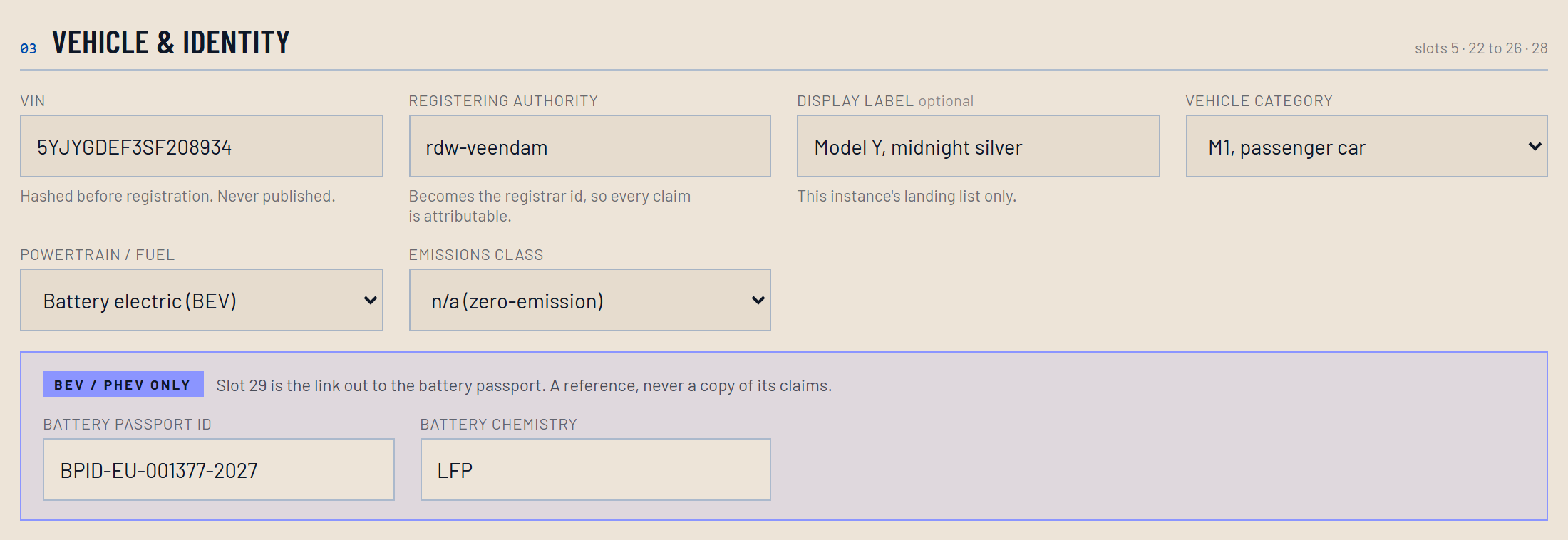Viewport: 1568px width, 540px height.
Task: Click the REGISTERING AUTHORITY label
Action: click(x=503, y=101)
